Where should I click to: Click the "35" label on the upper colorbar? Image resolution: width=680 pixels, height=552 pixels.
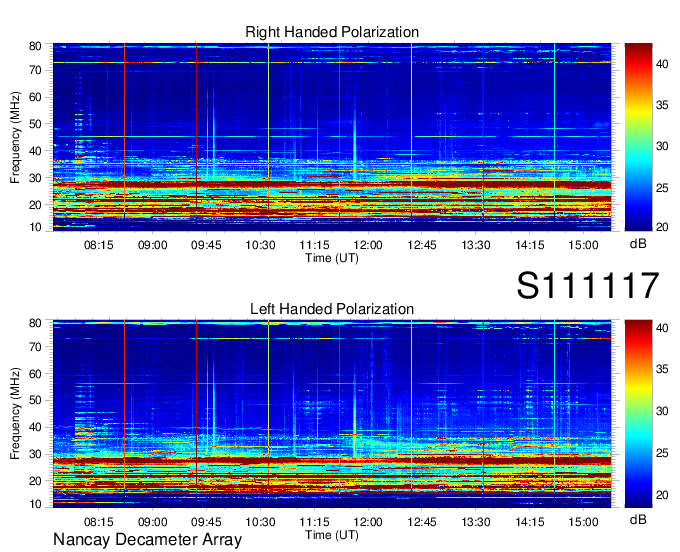pos(662,105)
